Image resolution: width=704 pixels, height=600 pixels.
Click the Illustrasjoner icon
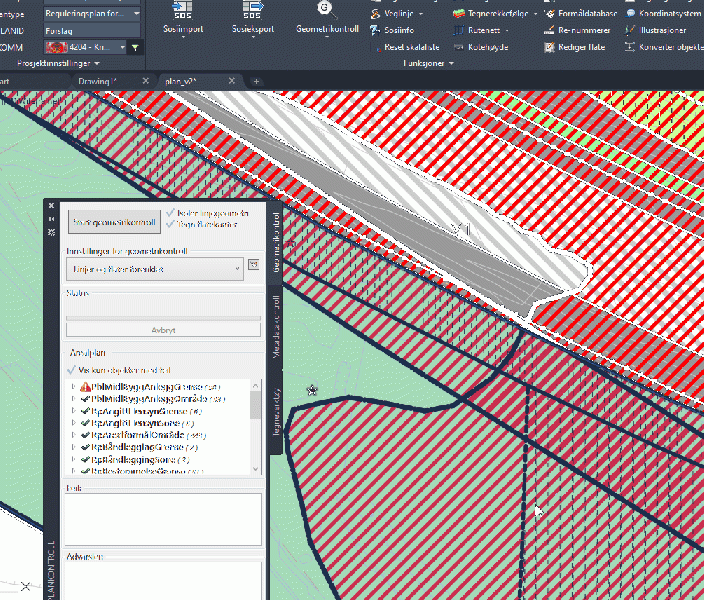click(630, 30)
